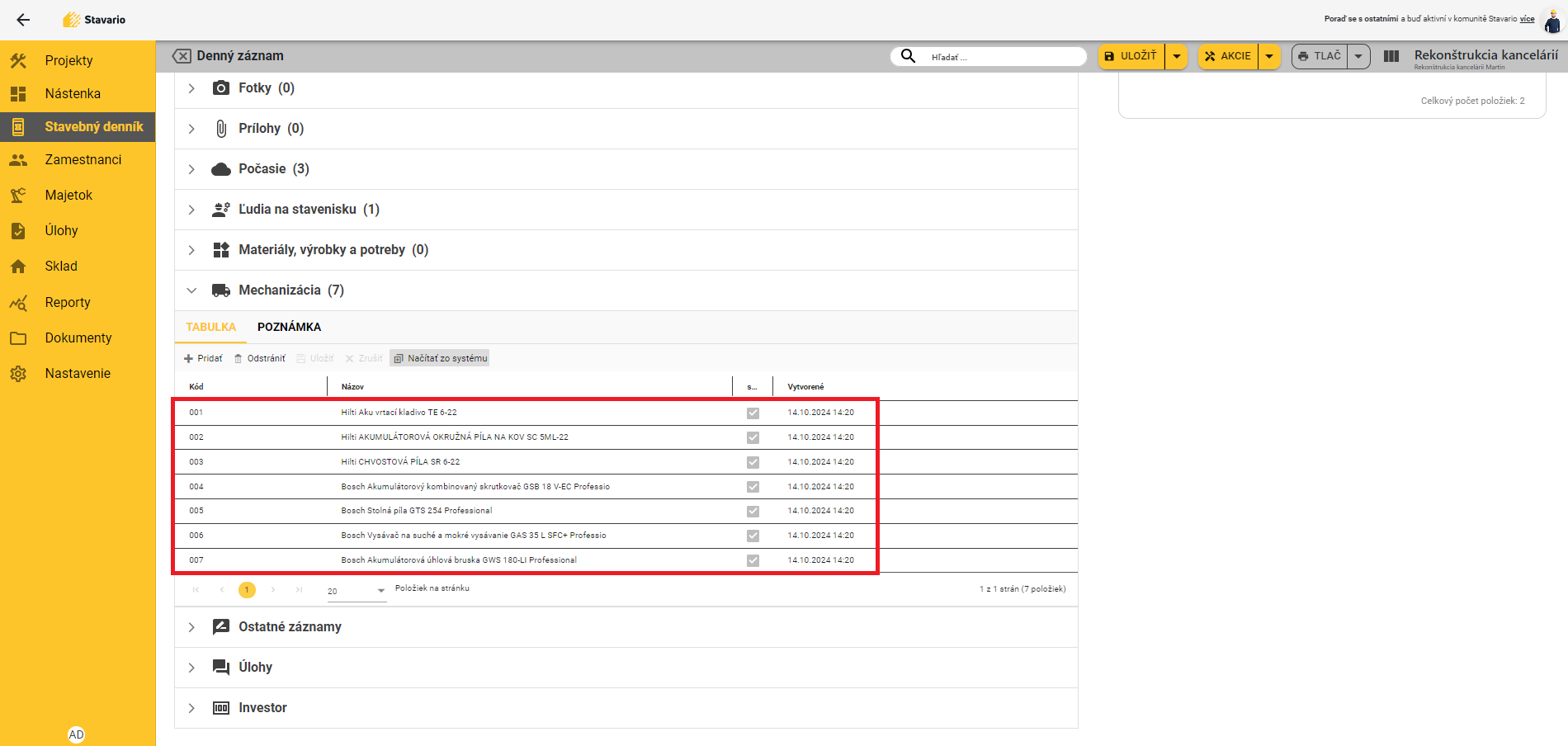Click the Dokumenty folder icon

18,338
